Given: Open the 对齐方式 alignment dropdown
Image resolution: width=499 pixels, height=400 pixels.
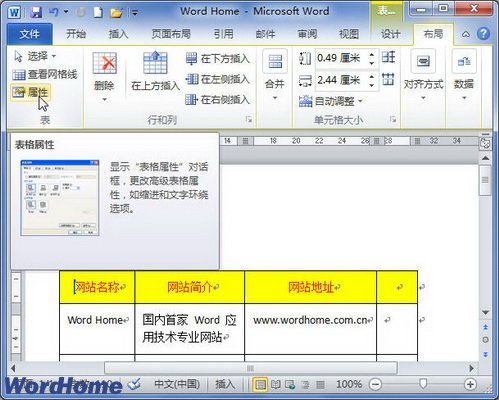Looking at the screenshot, I should click(423, 75).
